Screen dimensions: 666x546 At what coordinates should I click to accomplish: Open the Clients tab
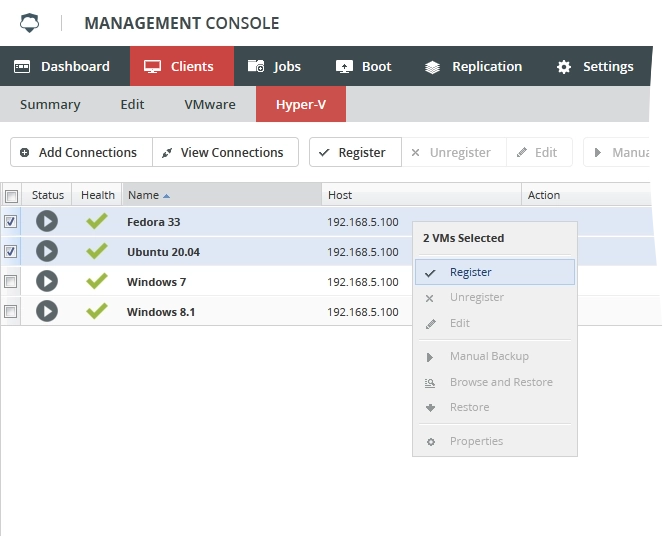click(182, 66)
